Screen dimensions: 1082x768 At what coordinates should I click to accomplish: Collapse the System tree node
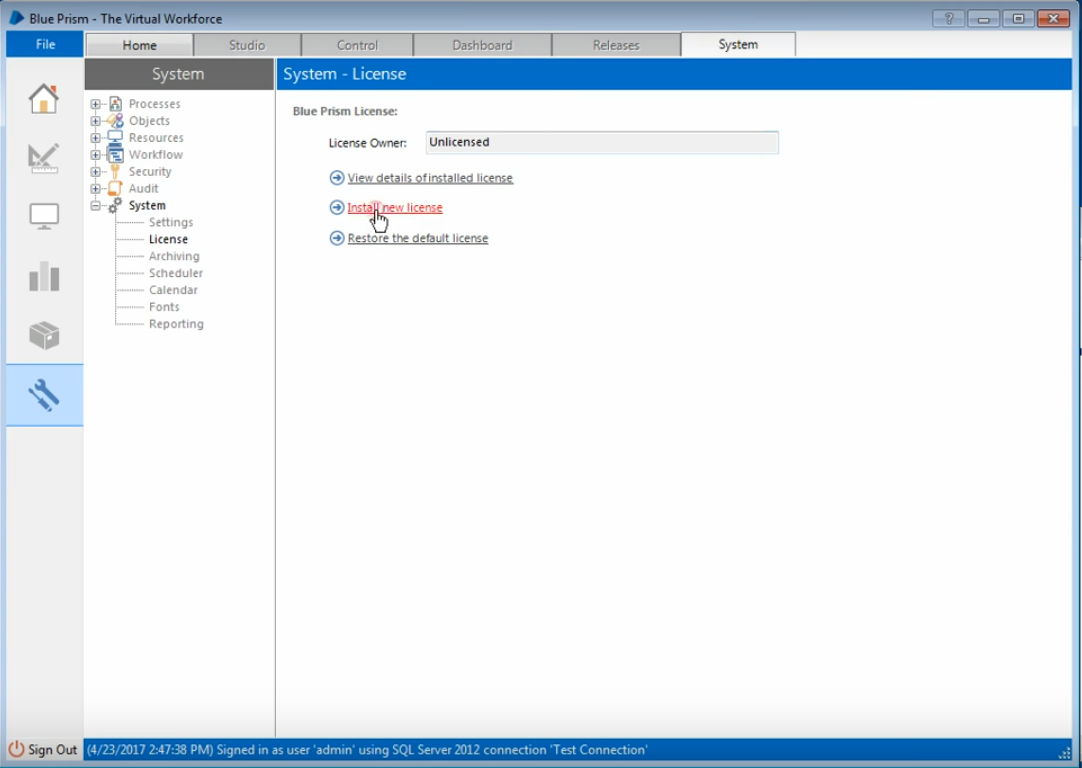(x=95, y=206)
